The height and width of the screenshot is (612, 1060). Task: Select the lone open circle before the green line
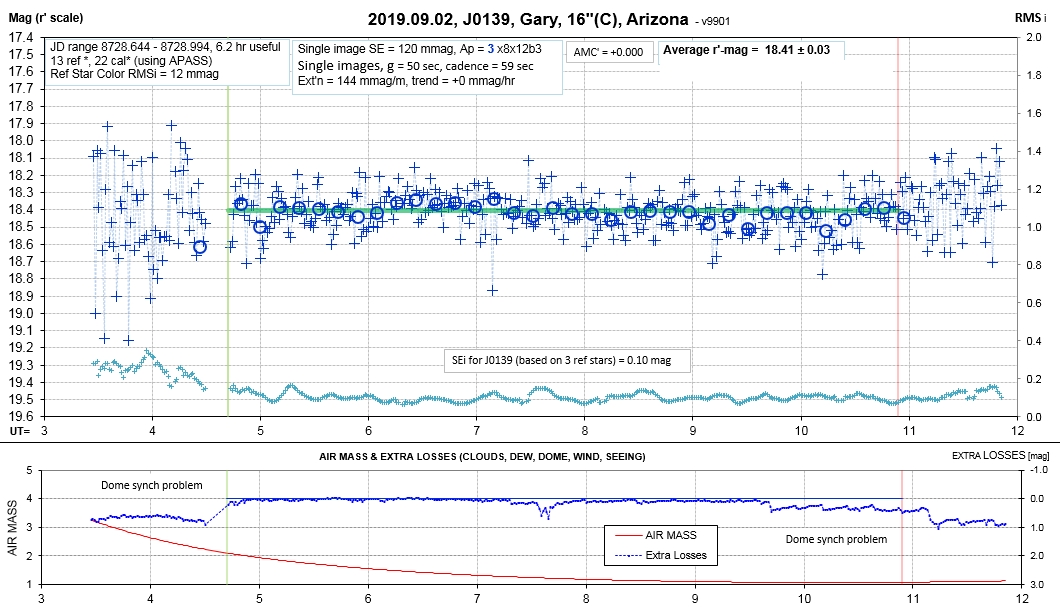(x=199, y=247)
